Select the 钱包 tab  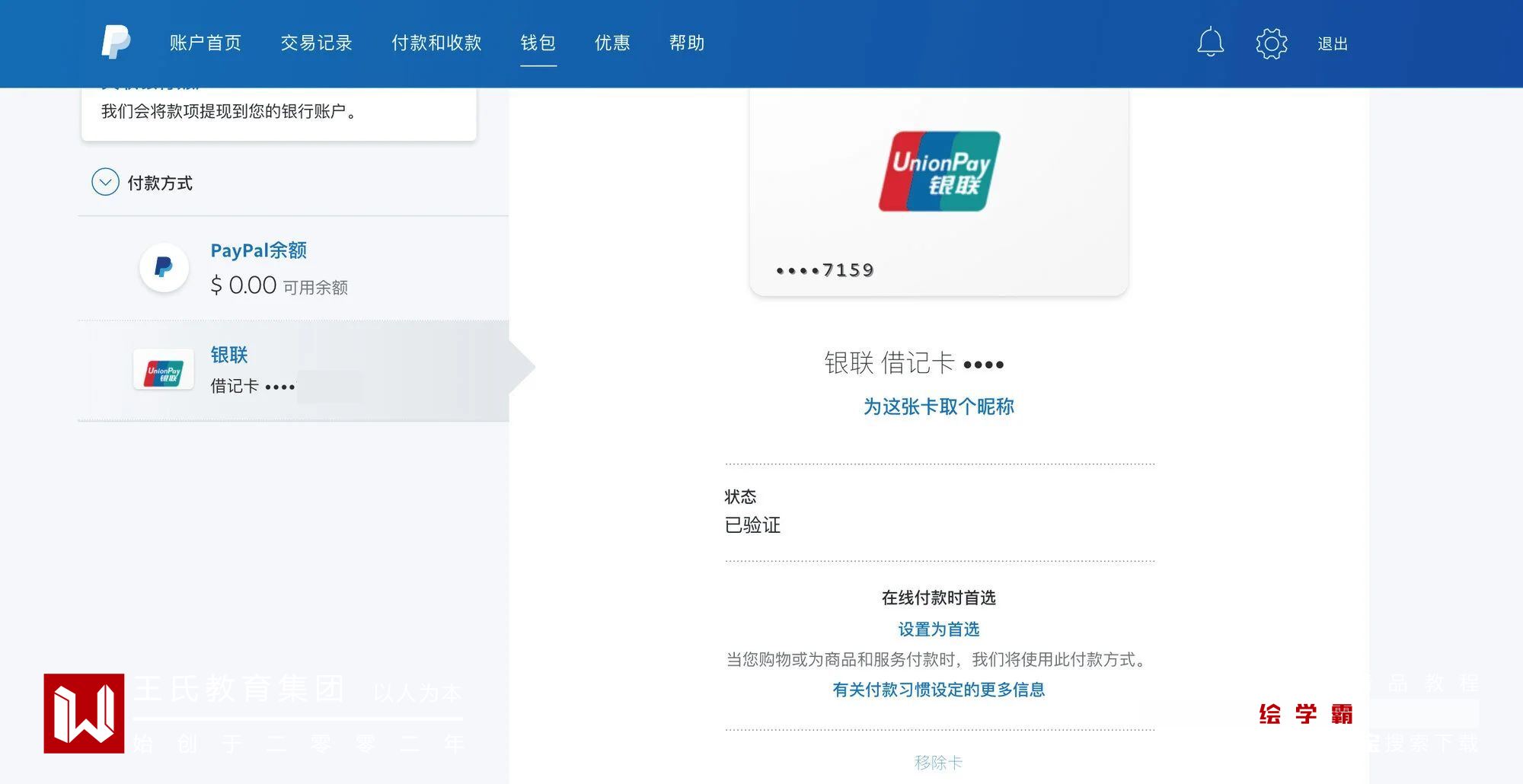tap(538, 43)
